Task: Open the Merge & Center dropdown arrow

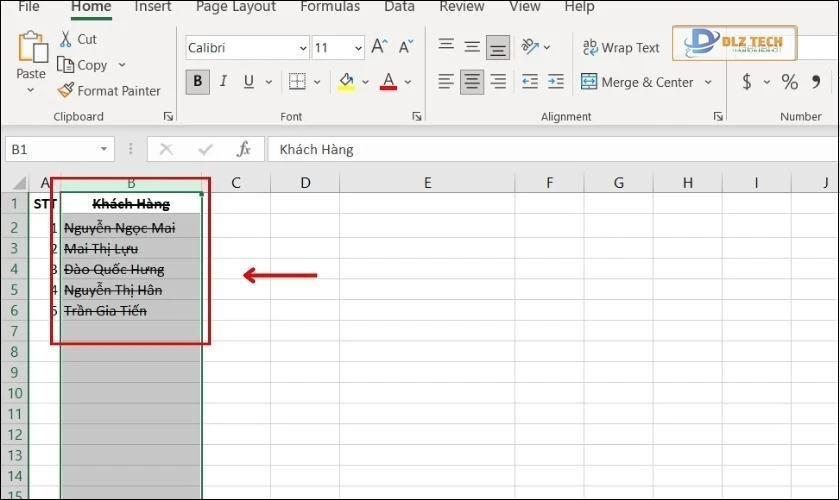Action: tap(709, 83)
